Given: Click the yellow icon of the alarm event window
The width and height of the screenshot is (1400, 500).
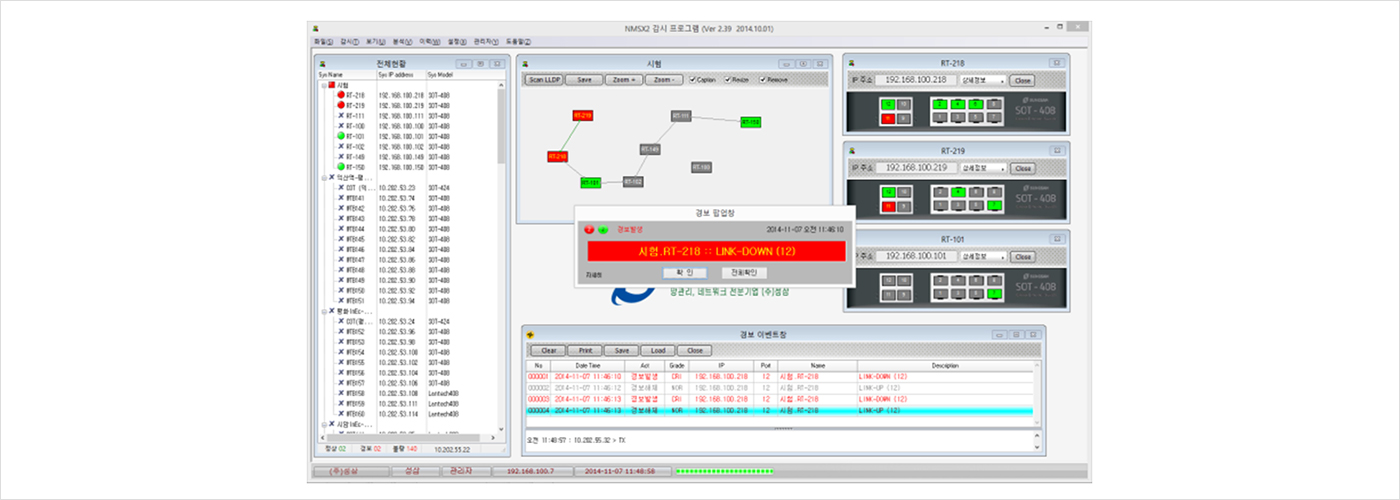Looking at the screenshot, I should (x=531, y=334).
